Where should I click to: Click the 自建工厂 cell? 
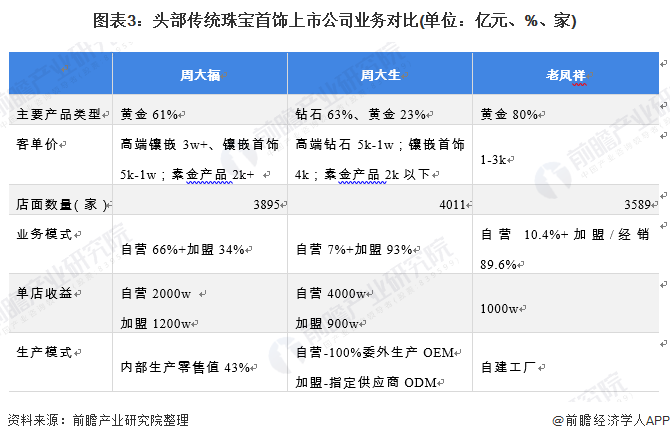(x=508, y=367)
